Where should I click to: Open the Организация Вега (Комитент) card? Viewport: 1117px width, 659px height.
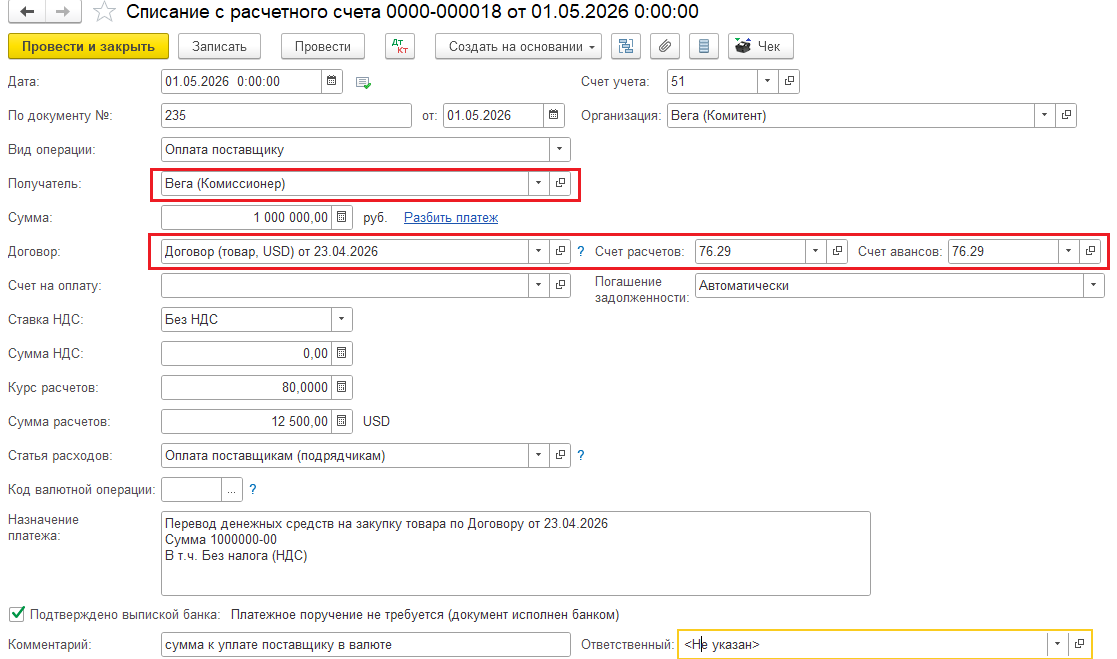(1066, 115)
